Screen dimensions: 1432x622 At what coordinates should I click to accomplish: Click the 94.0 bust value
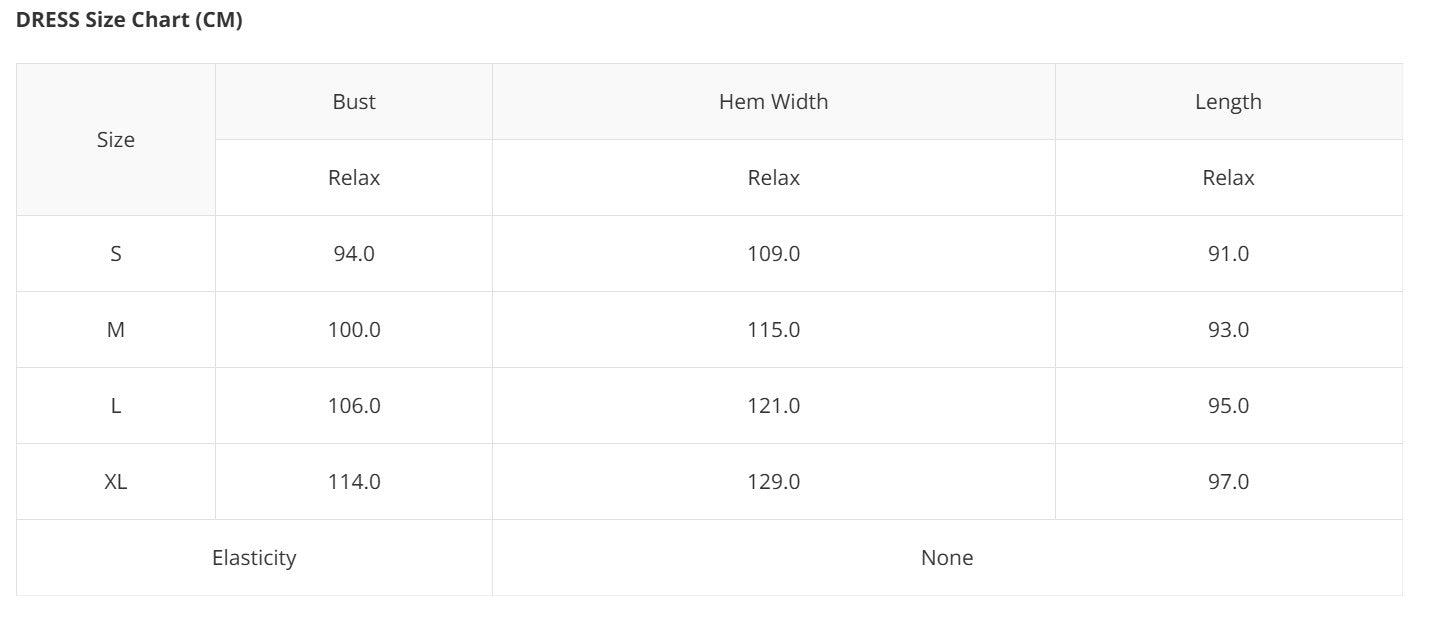pyautogui.click(x=354, y=254)
